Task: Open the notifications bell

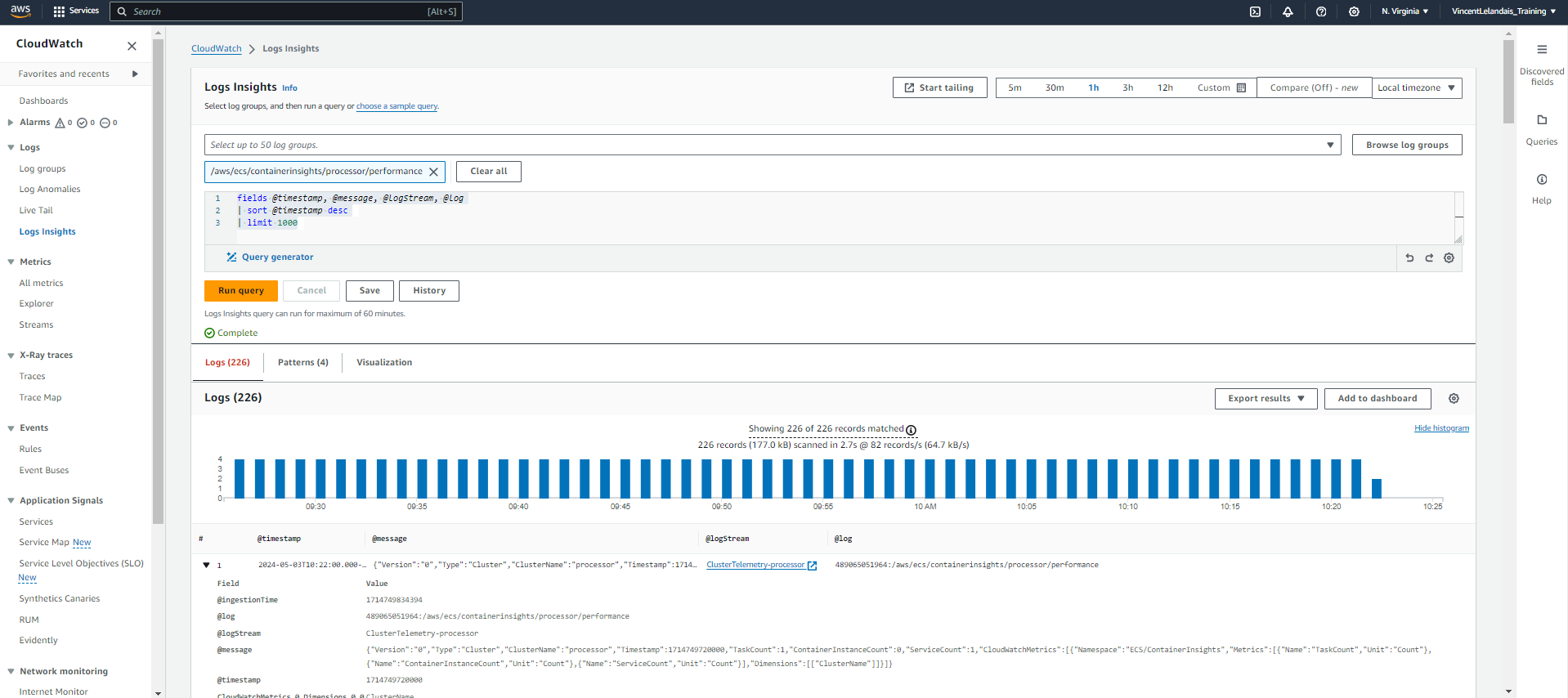Action: 1288,11
